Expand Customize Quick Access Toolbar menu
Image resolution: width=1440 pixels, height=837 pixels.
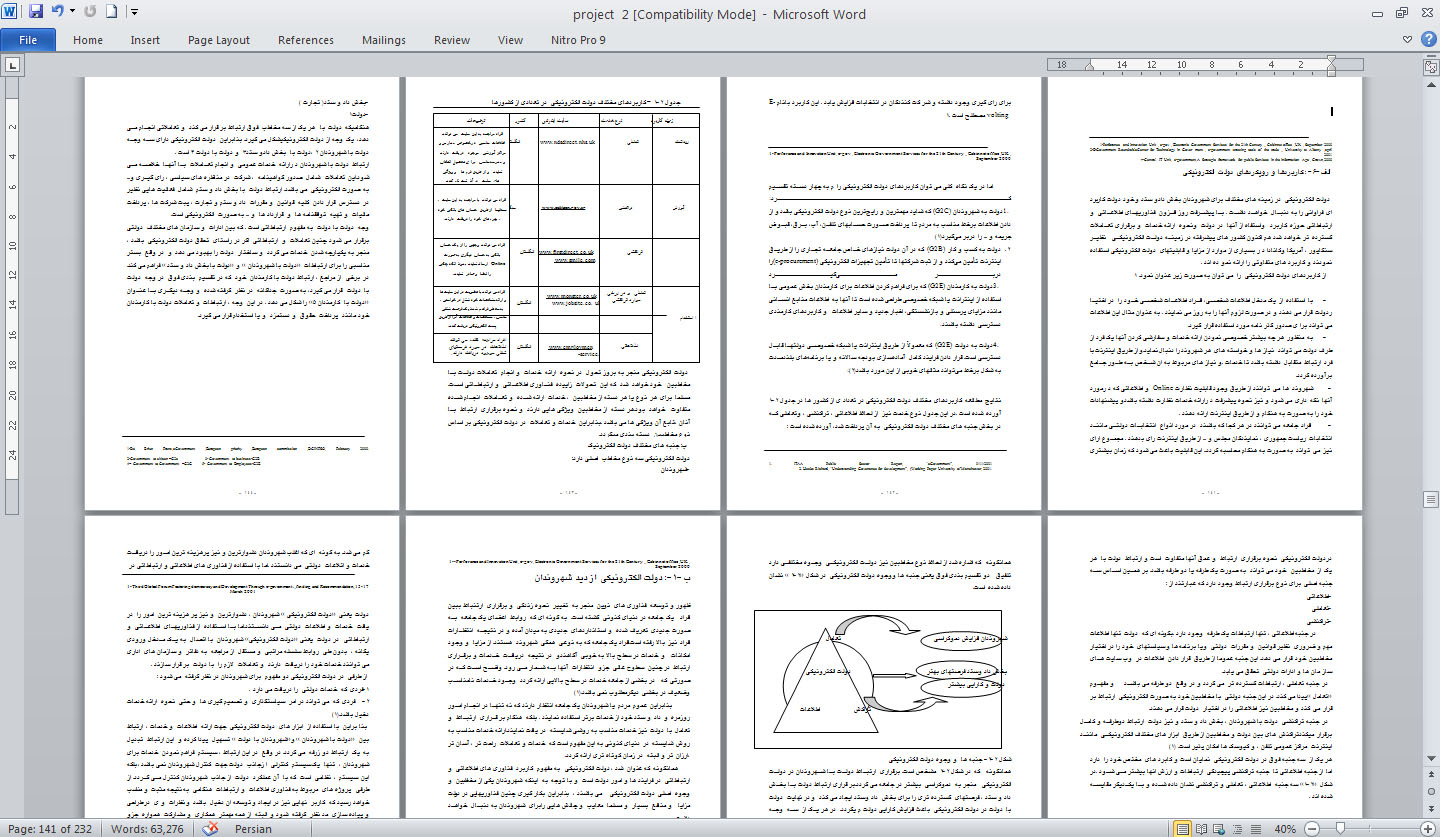[135, 13]
